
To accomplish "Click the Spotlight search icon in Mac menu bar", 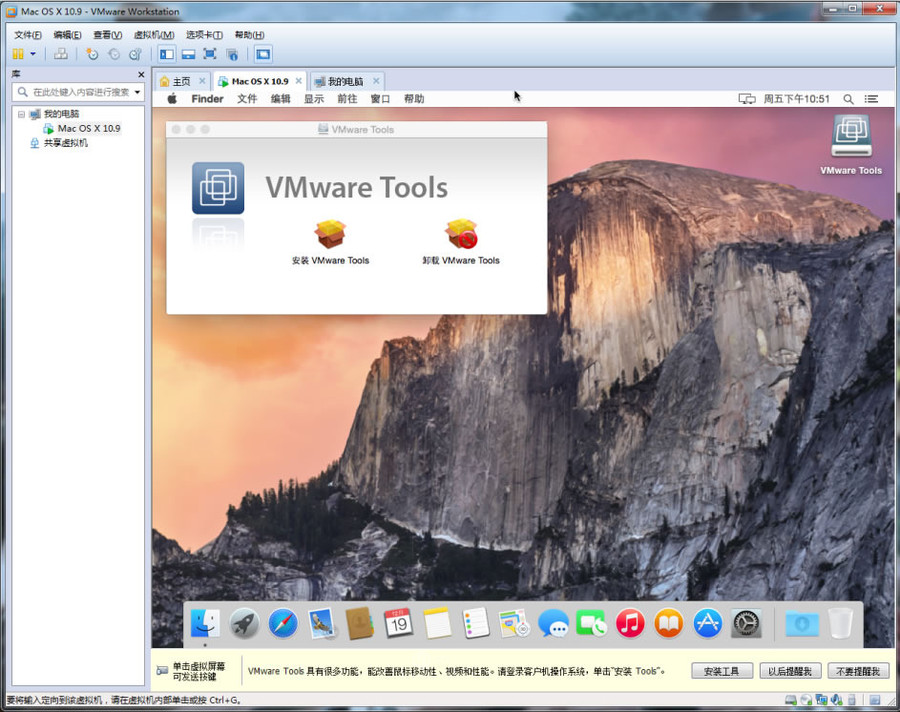I will [848, 99].
